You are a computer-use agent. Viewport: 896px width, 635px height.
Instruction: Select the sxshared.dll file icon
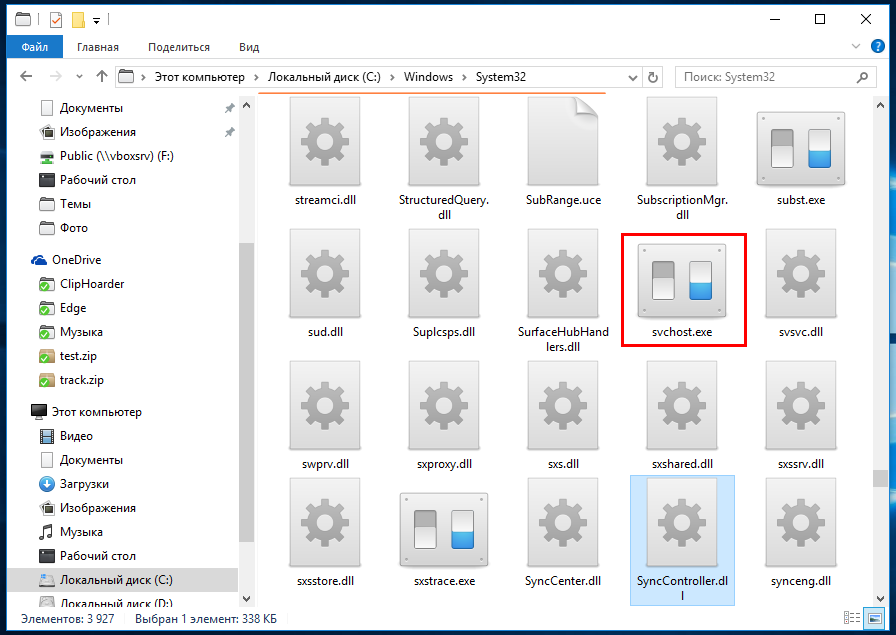[x=682, y=405]
